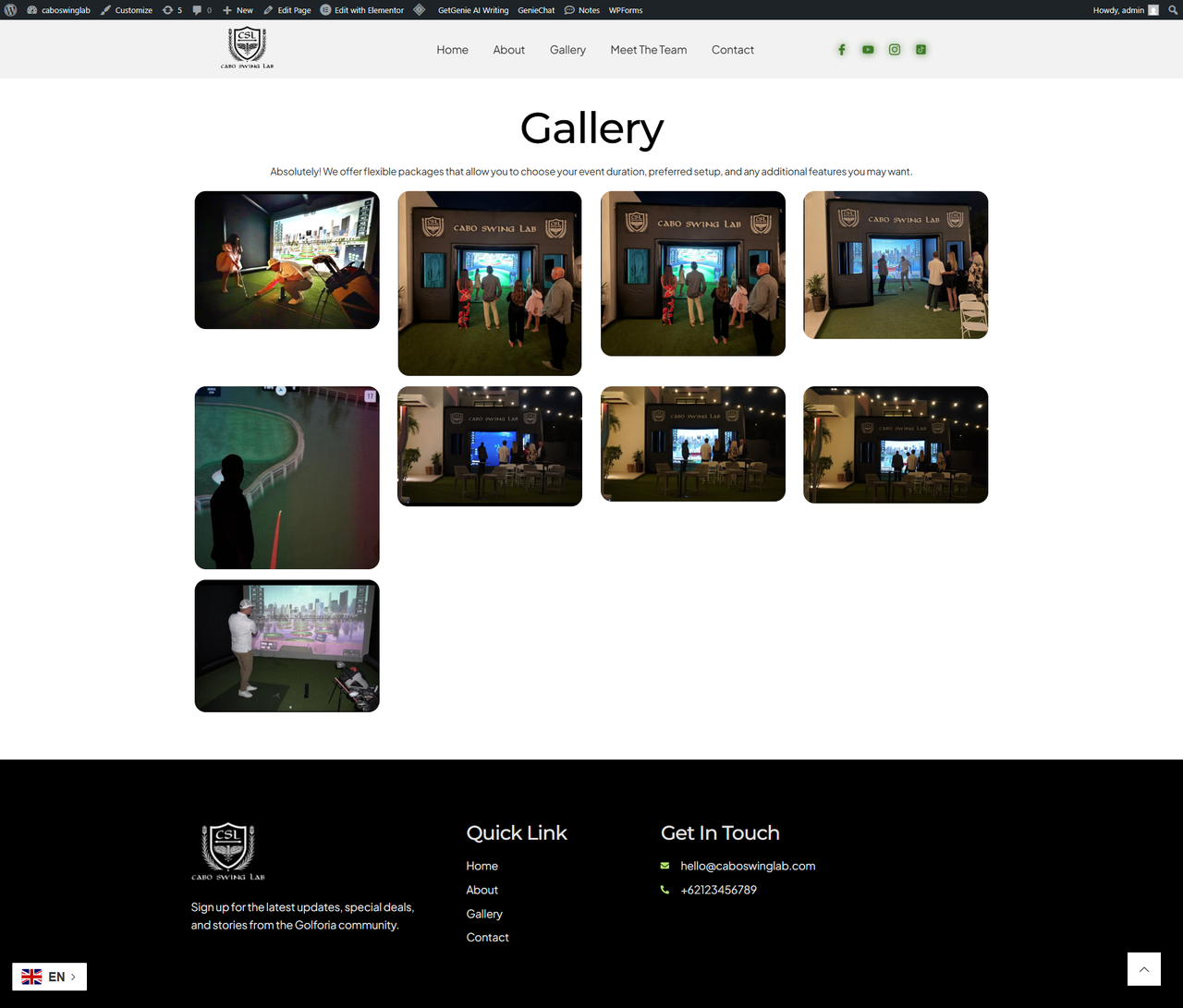Open the first golf swing gallery thumbnail

tap(287, 260)
